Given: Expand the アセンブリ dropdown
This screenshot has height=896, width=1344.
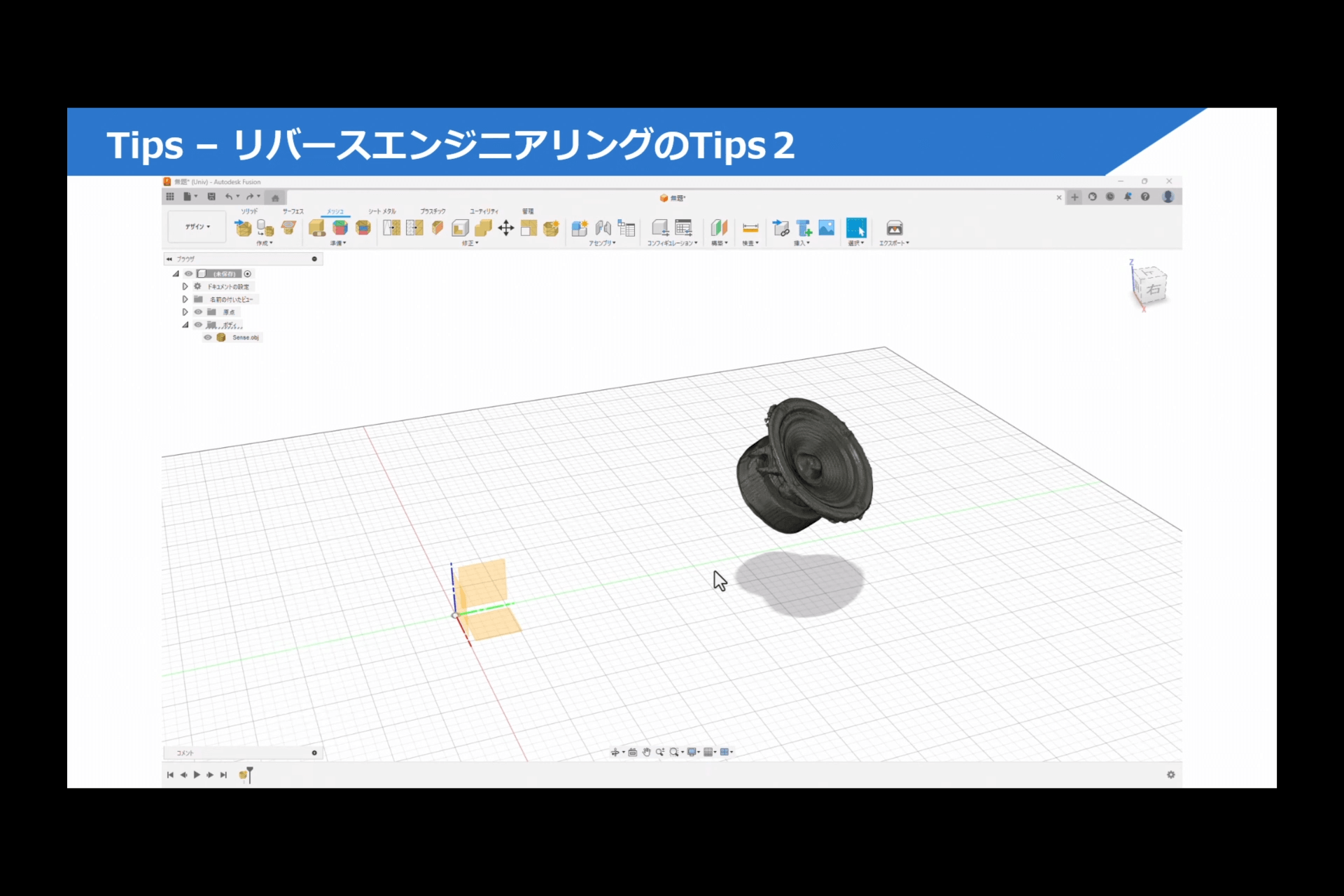Looking at the screenshot, I should [x=602, y=243].
